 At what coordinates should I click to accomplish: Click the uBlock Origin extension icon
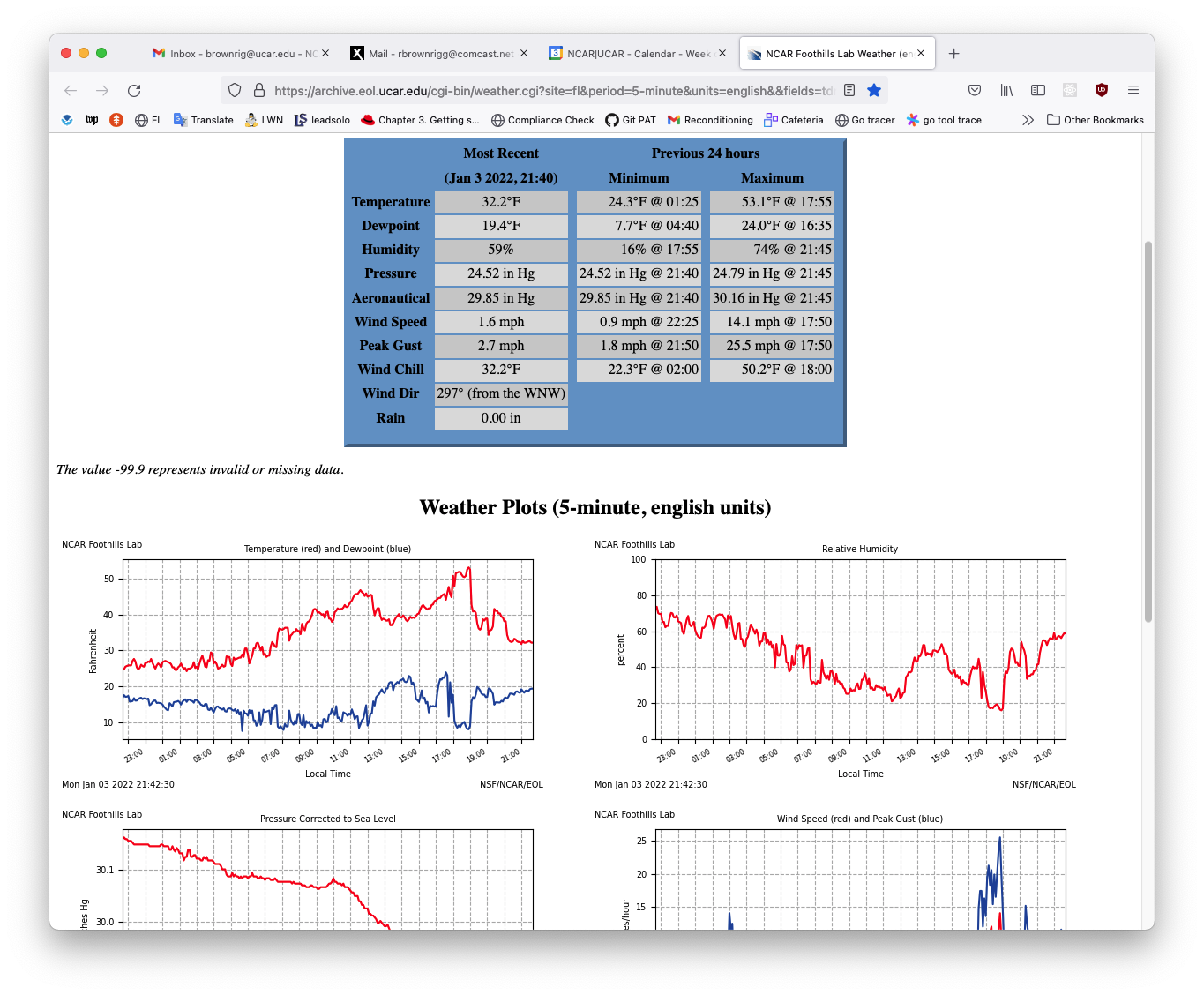(x=1102, y=90)
